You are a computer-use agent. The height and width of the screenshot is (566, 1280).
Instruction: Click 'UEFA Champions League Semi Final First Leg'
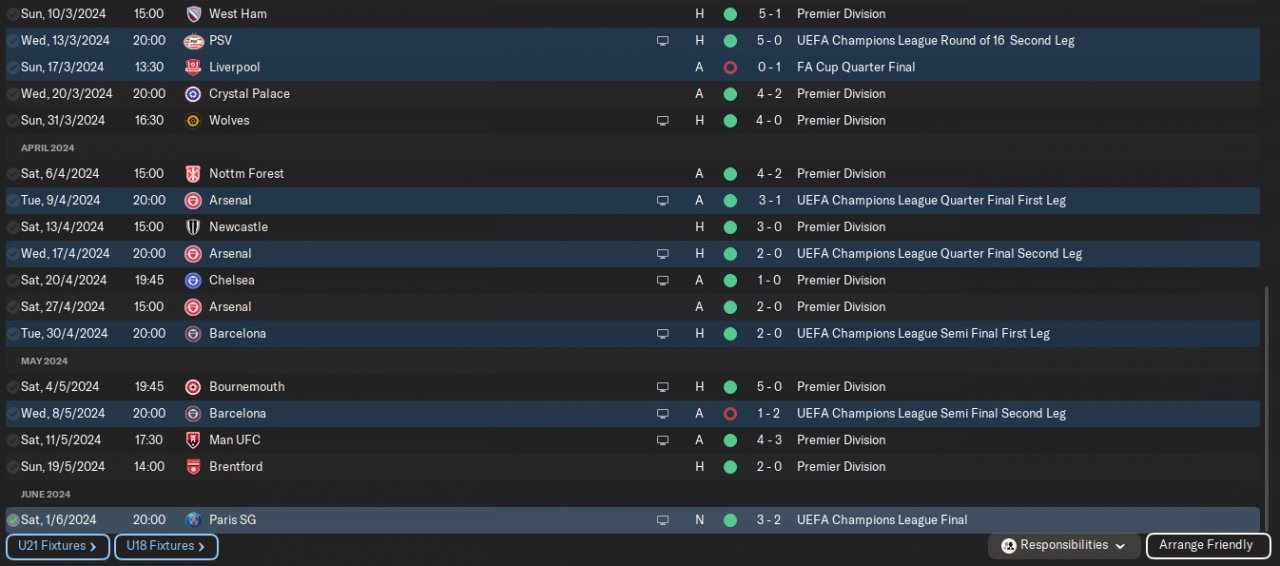click(x=923, y=334)
